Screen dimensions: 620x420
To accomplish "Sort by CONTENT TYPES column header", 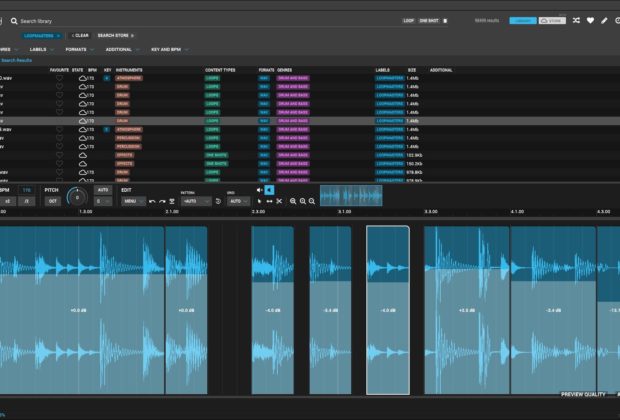I will pos(220,70).
